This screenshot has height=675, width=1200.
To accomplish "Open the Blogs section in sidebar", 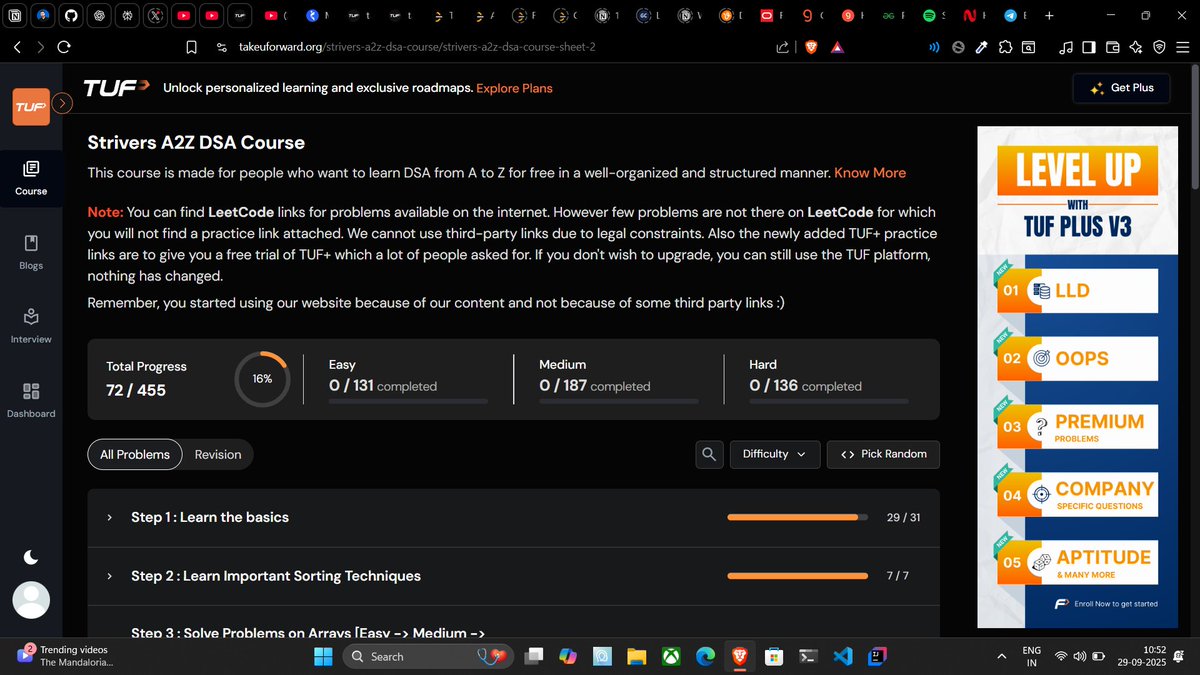I will (31, 252).
